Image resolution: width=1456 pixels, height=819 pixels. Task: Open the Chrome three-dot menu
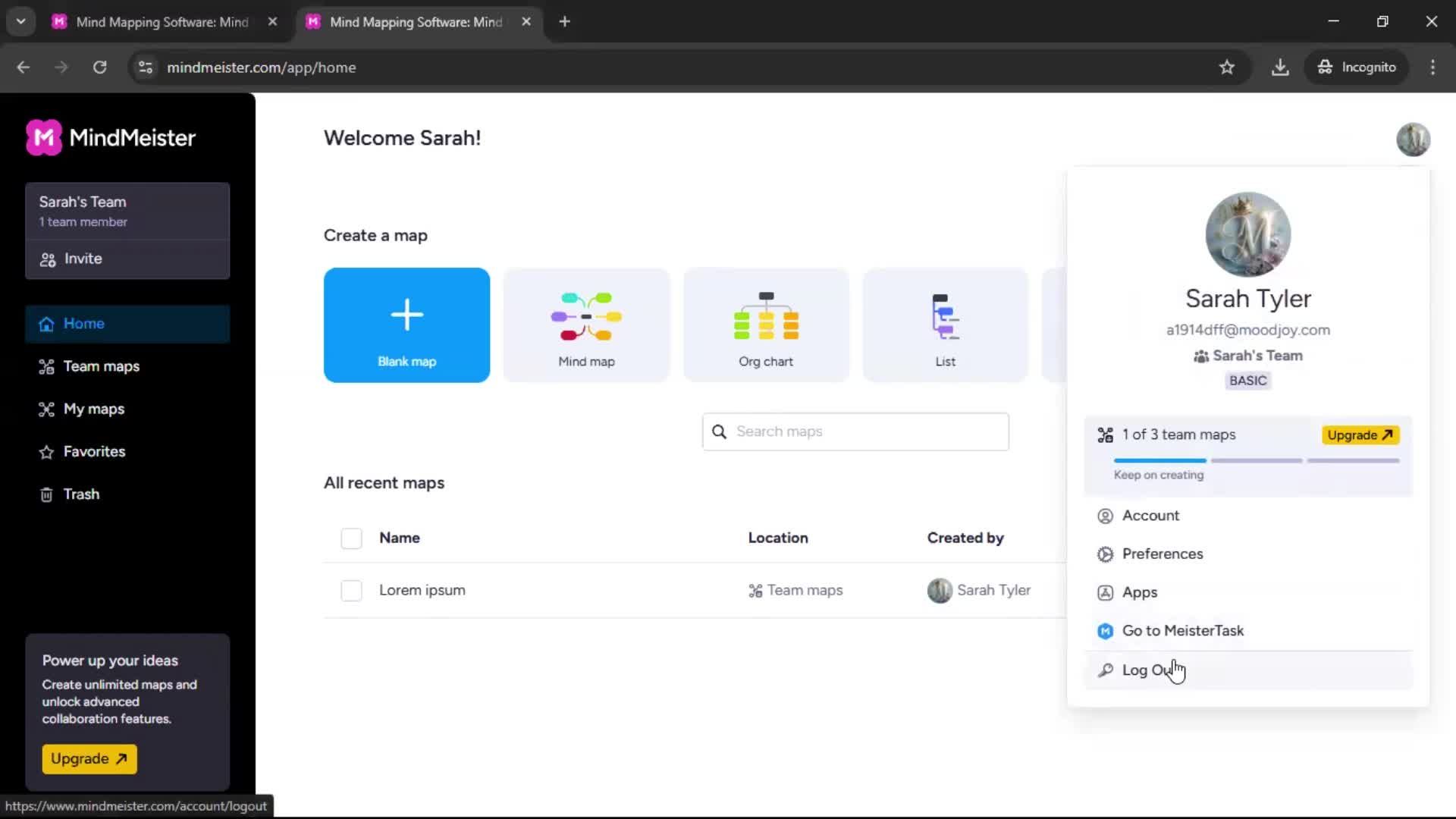coord(1432,67)
